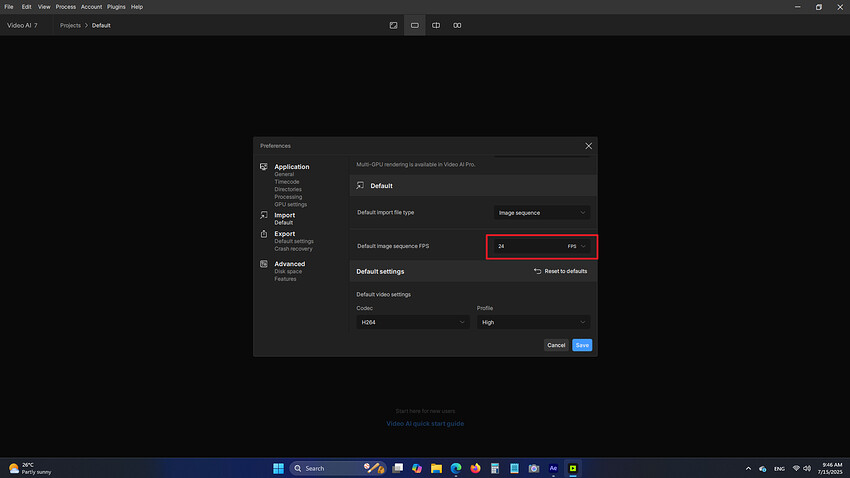Screen dimensions: 850x478
Task: Open the Process menu
Action: [x=65, y=7]
